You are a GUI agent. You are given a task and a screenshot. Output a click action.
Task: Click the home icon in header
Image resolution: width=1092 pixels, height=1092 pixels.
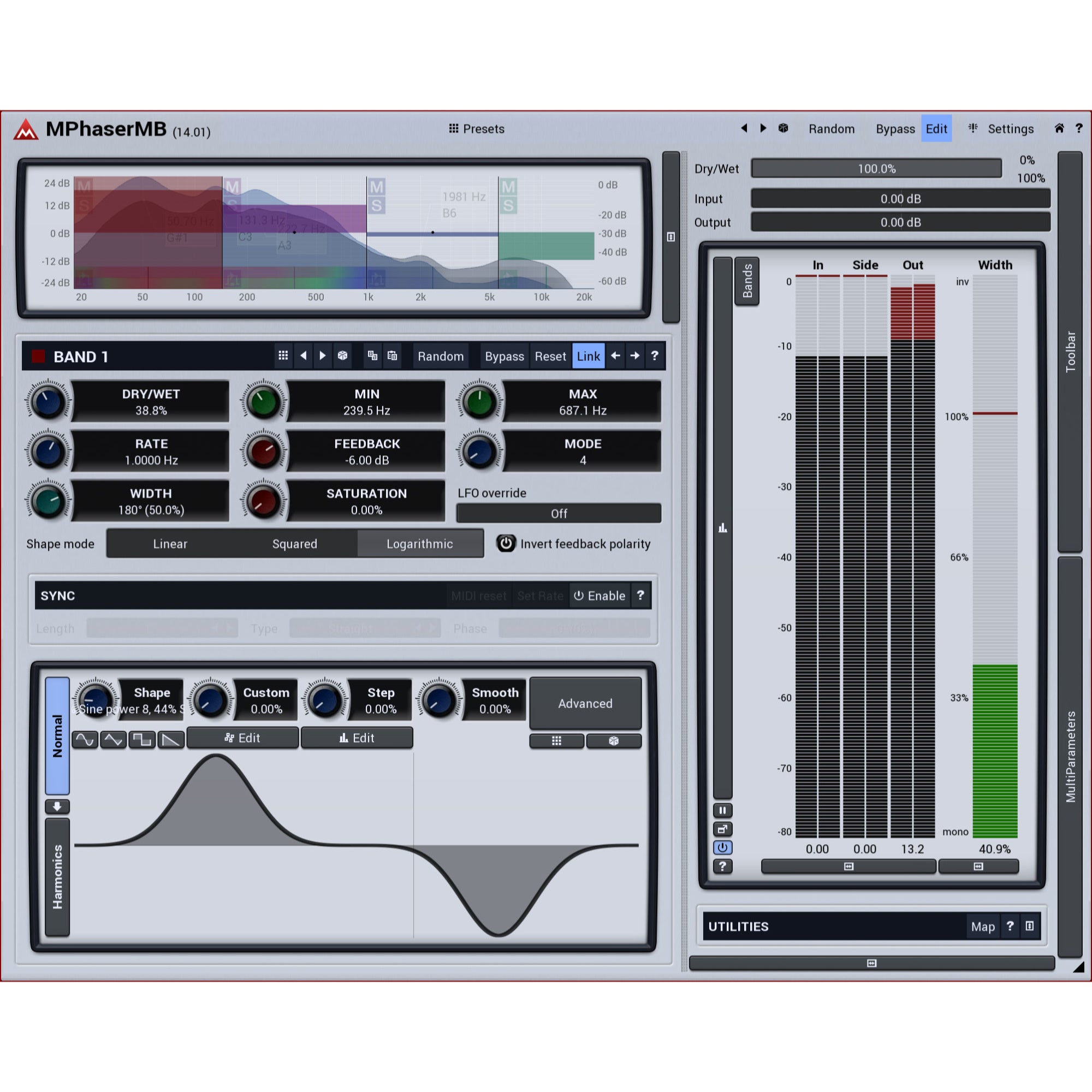(x=1059, y=128)
